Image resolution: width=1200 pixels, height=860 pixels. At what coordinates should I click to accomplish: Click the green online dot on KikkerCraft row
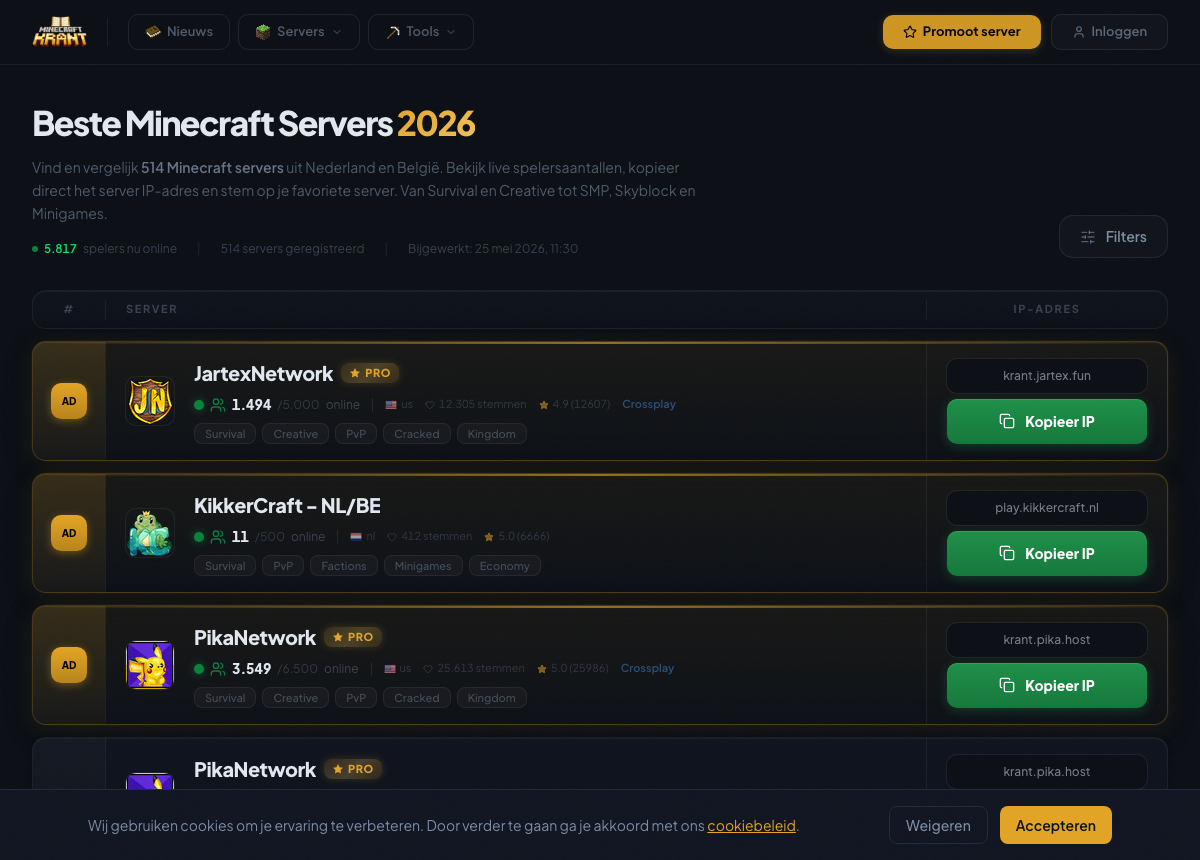pos(199,537)
